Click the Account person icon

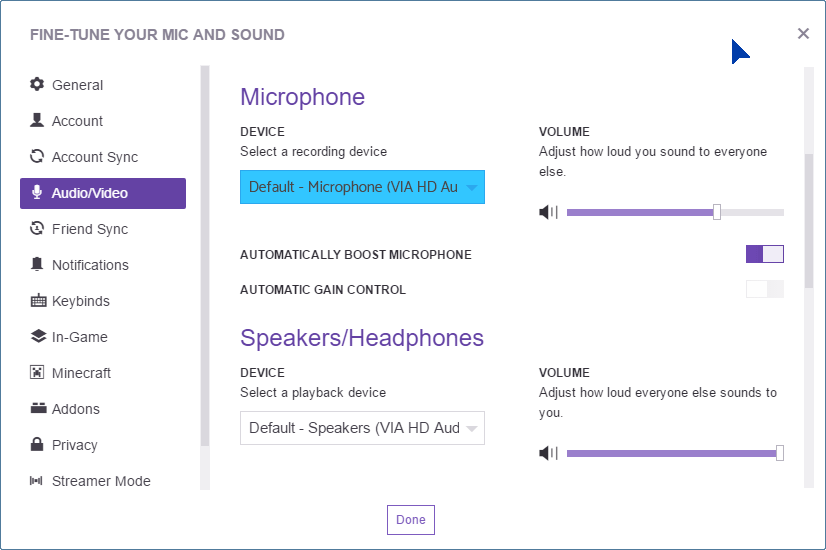click(x=37, y=121)
